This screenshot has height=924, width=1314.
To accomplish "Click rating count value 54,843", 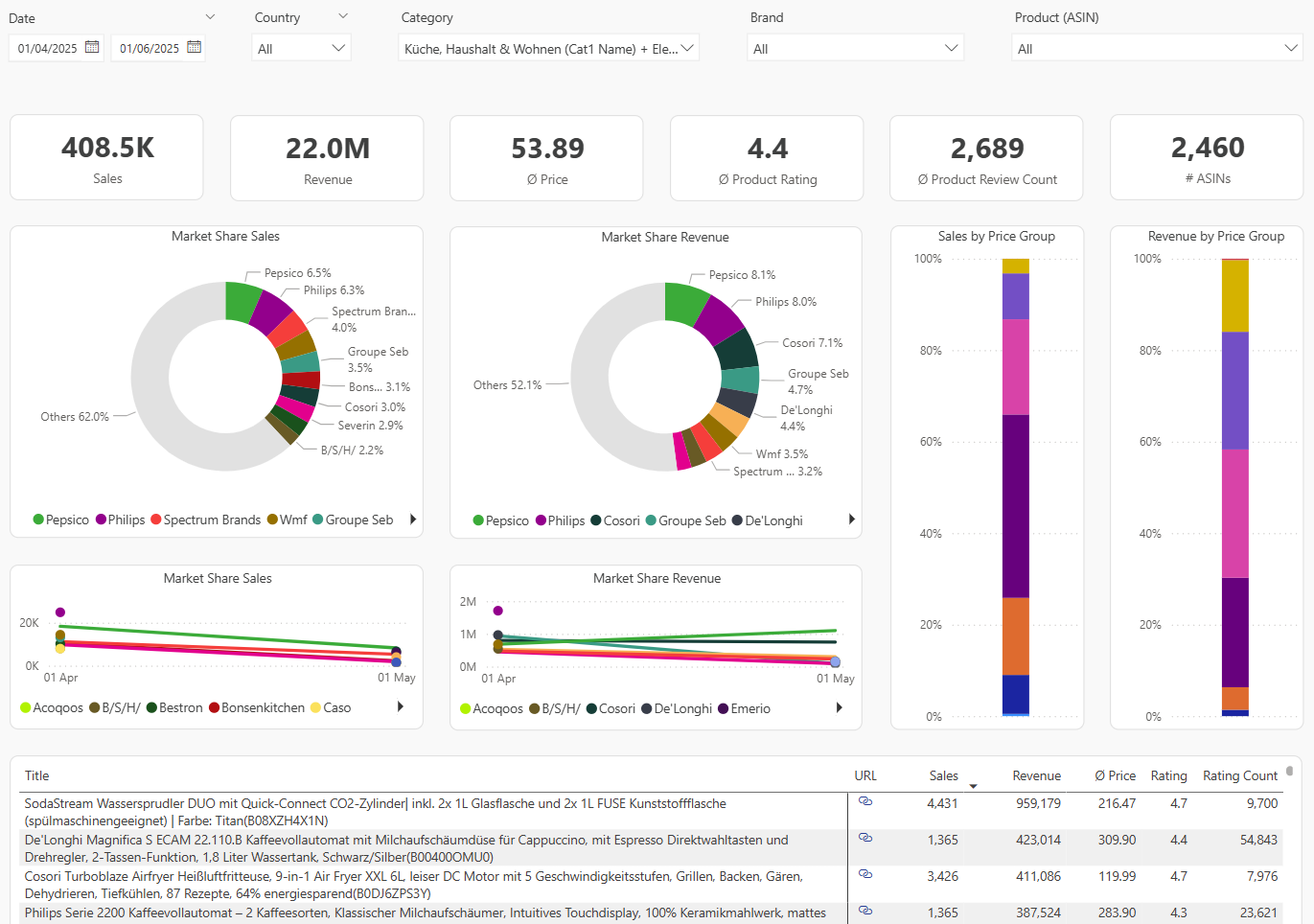I will (1258, 840).
